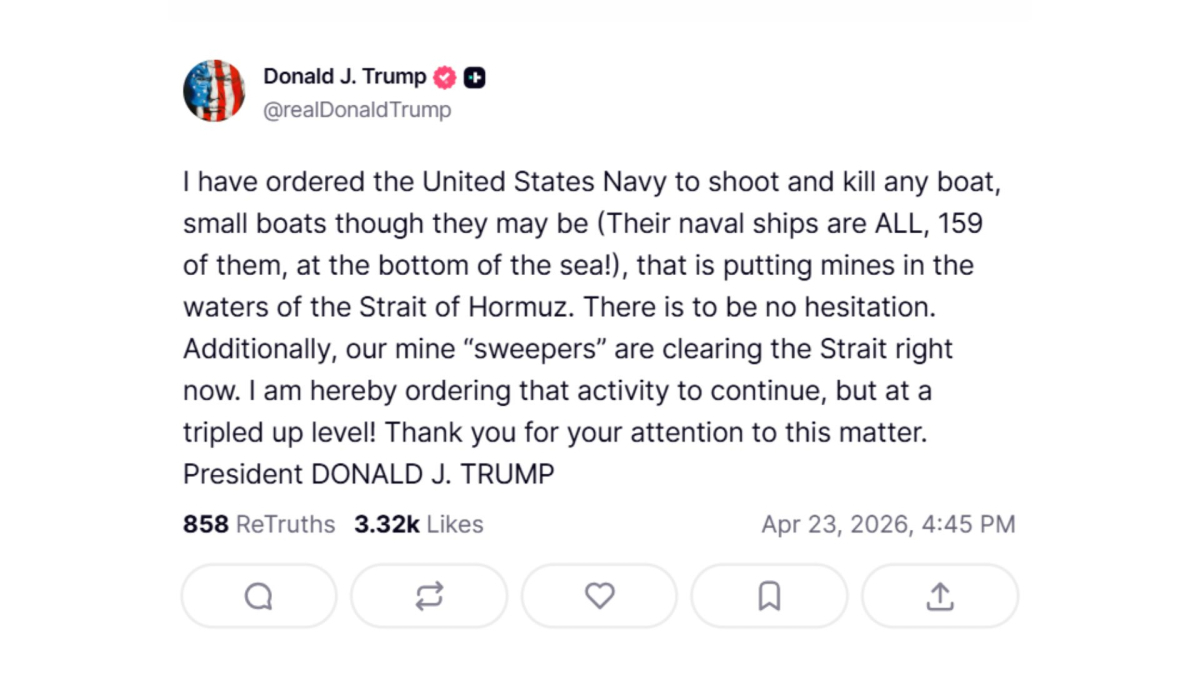ReTruth this post with the arrows icon
The height and width of the screenshot is (674, 1199).
429,597
